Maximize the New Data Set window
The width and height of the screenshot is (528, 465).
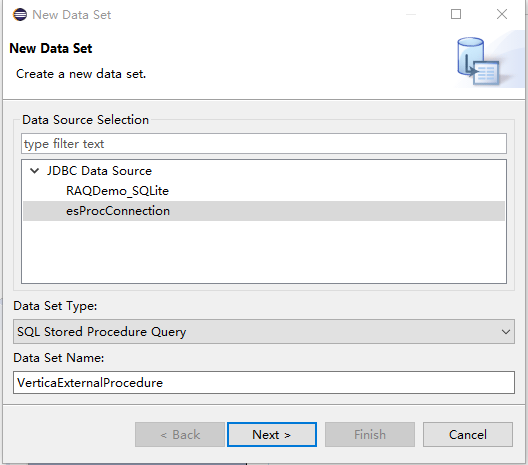tap(456, 14)
